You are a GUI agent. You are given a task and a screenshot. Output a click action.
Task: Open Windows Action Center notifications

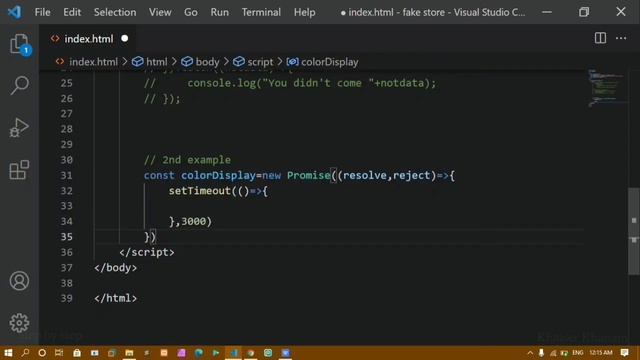point(624,353)
